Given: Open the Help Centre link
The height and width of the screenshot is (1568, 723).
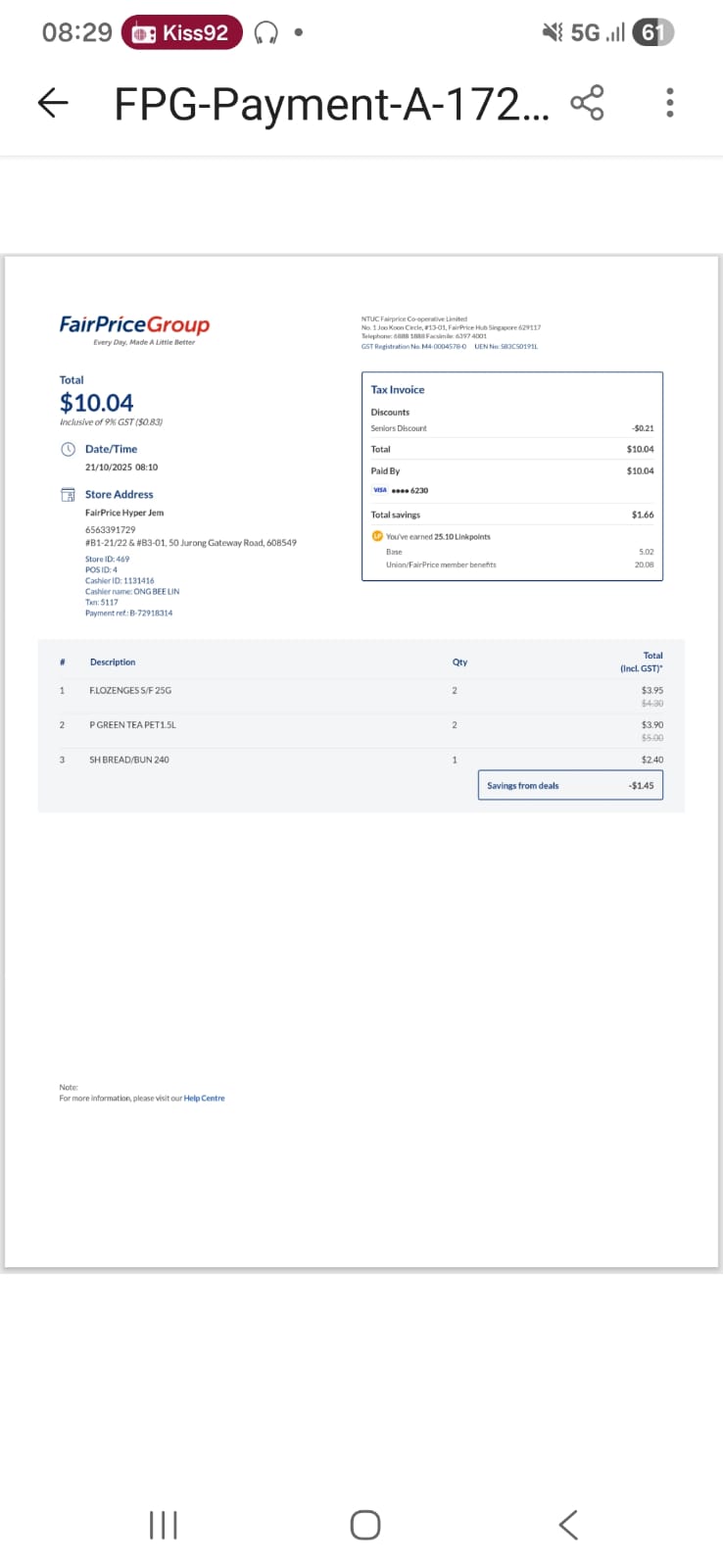Looking at the screenshot, I should pos(204,1099).
